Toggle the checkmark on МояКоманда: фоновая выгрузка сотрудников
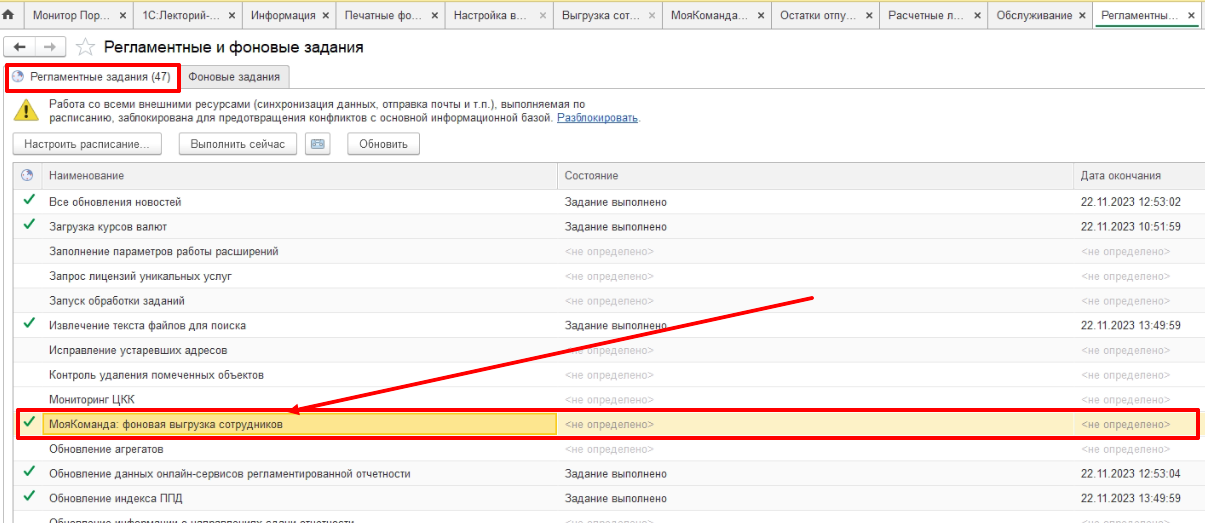Screen dimensions: 1205x523 29,423
